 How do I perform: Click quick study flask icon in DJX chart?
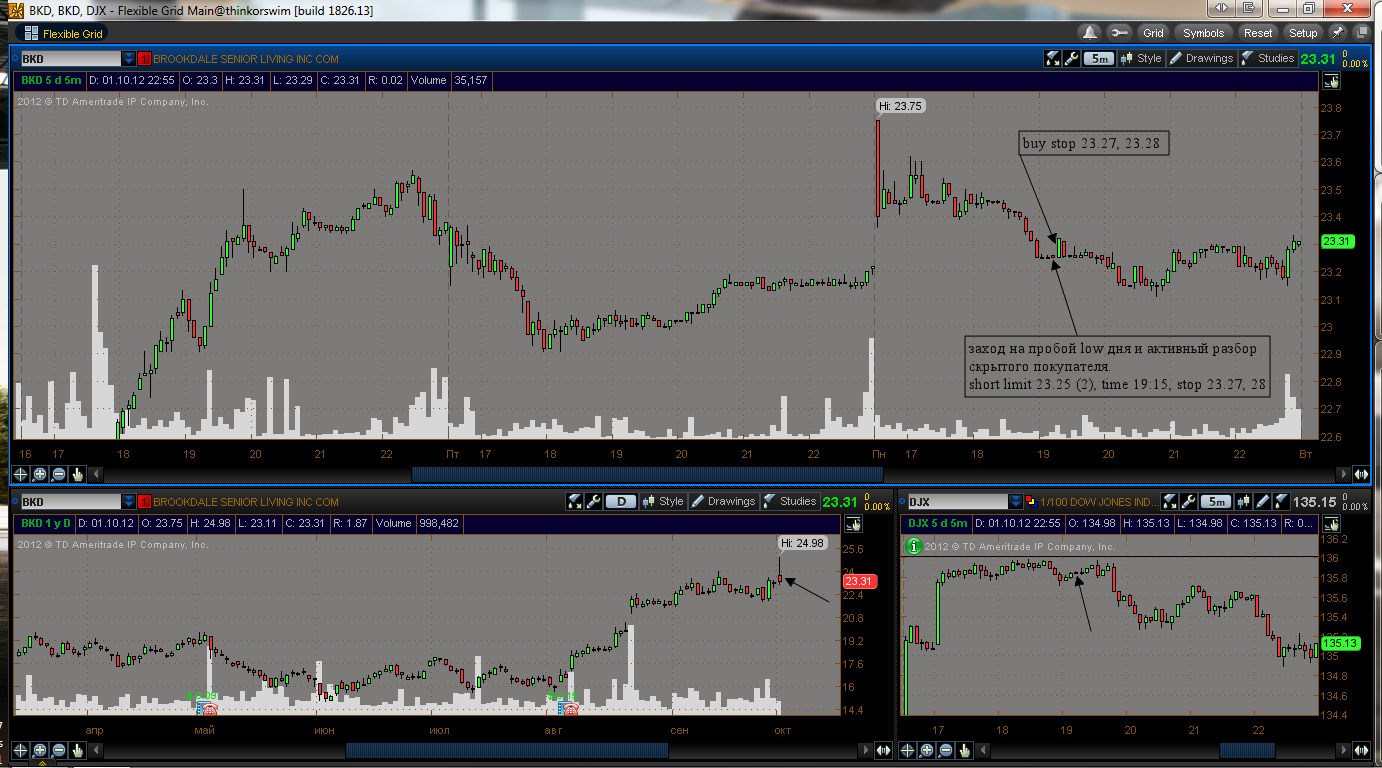point(1170,501)
